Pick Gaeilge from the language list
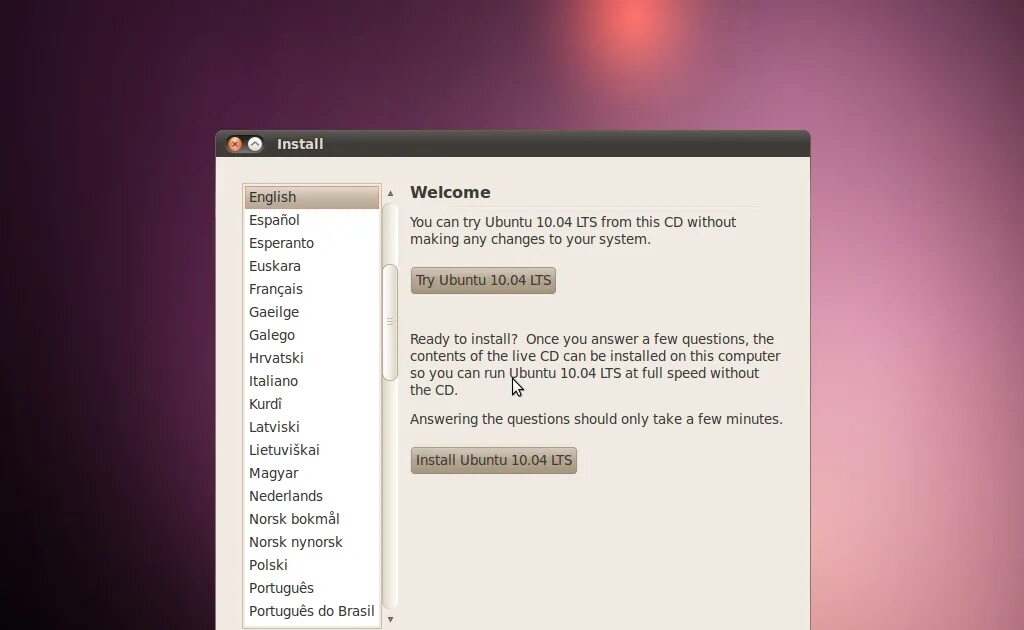Image resolution: width=1024 pixels, height=630 pixels. tap(312, 312)
